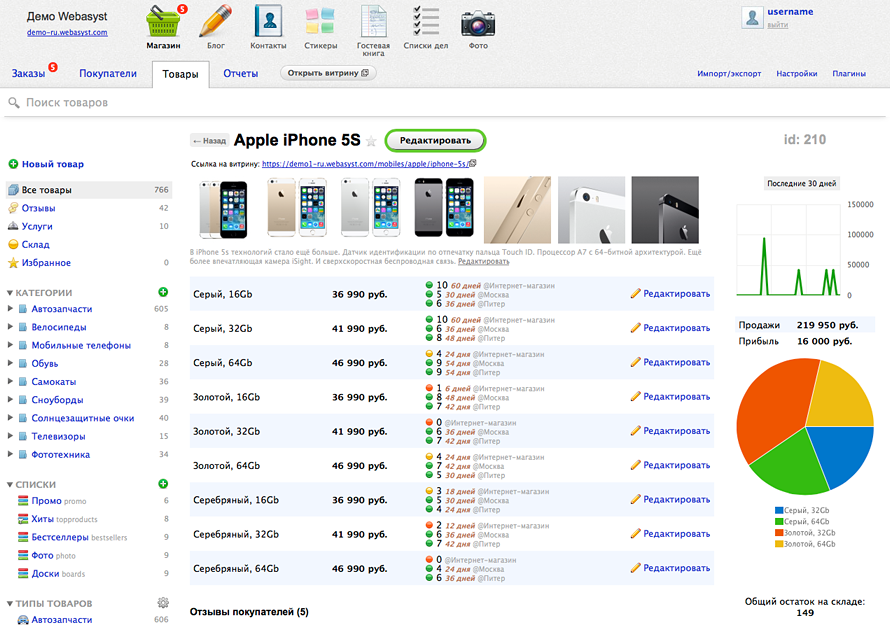Expand the Сноуборды category
890x626 pixels.
[10, 400]
